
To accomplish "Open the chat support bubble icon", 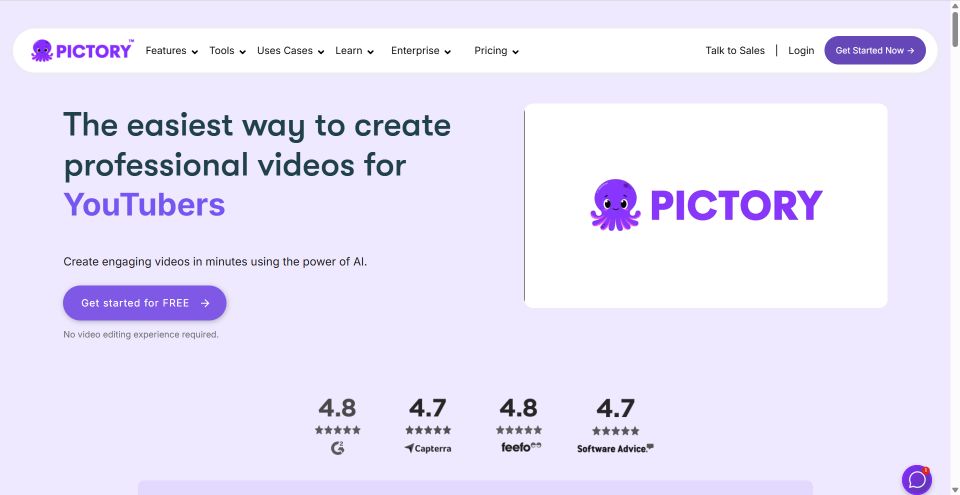I will pos(917,480).
